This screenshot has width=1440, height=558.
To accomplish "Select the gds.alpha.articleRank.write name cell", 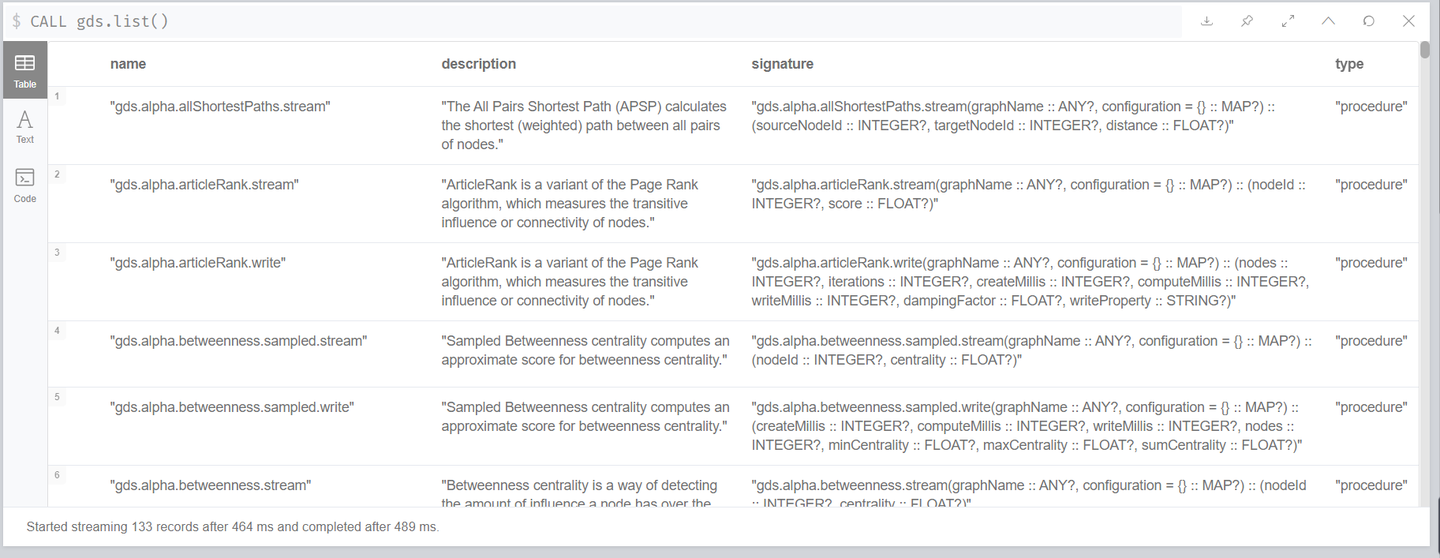I will click(x=198, y=263).
